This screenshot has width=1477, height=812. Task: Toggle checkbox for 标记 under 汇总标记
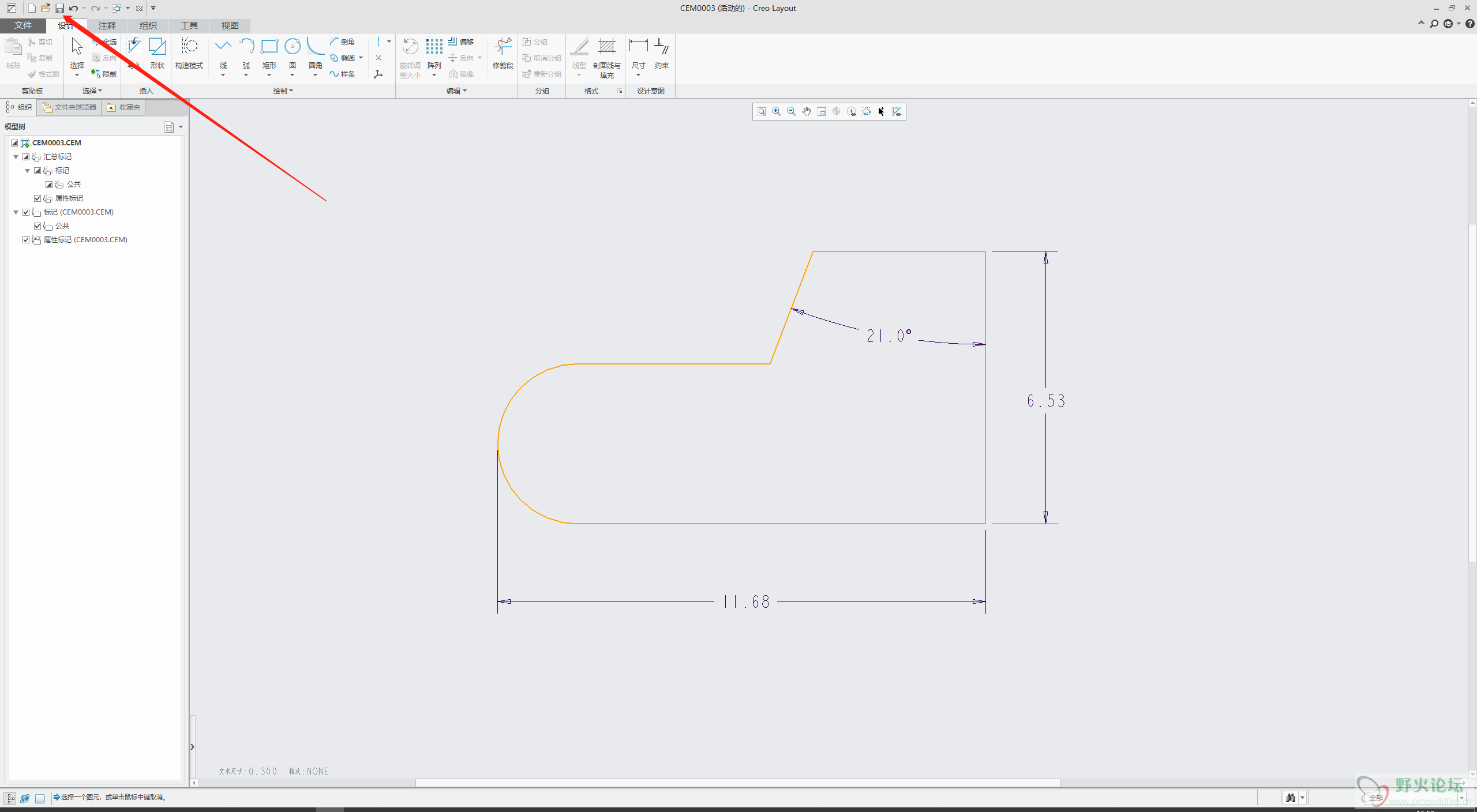[38, 171]
